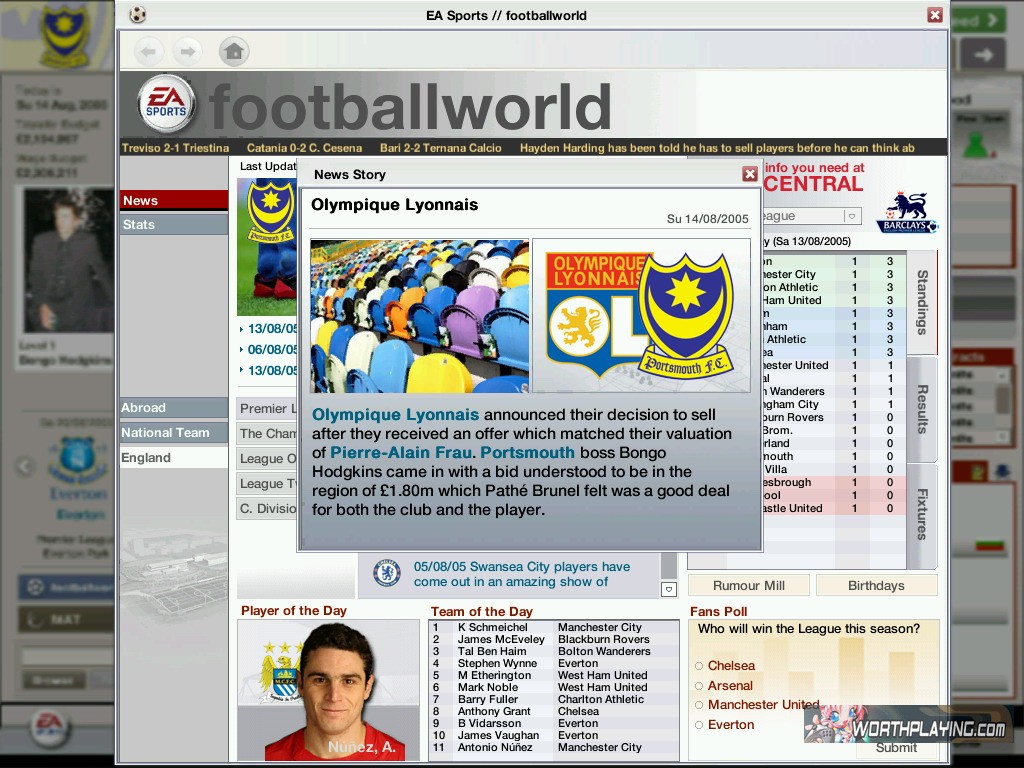The height and width of the screenshot is (768, 1024).
Task: Open the Fixtures tab
Action: tap(922, 514)
